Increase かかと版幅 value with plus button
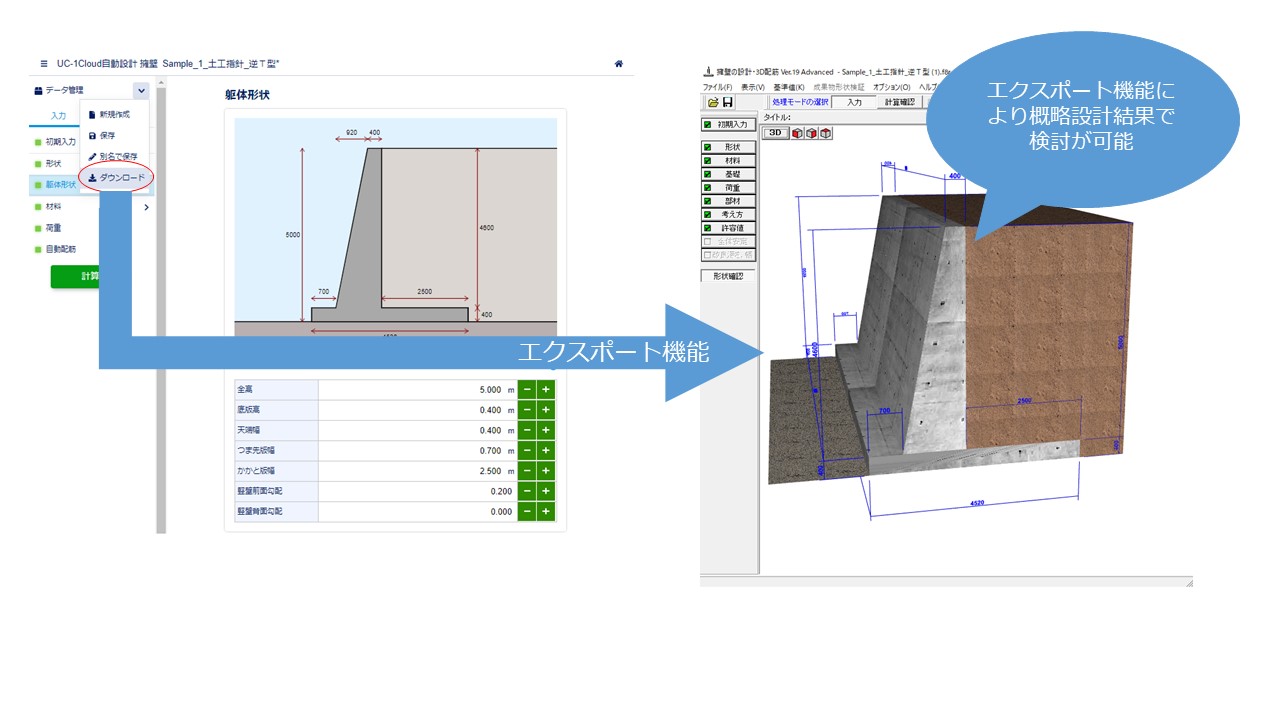This screenshot has width=1280, height=720. pyautogui.click(x=546, y=471)
